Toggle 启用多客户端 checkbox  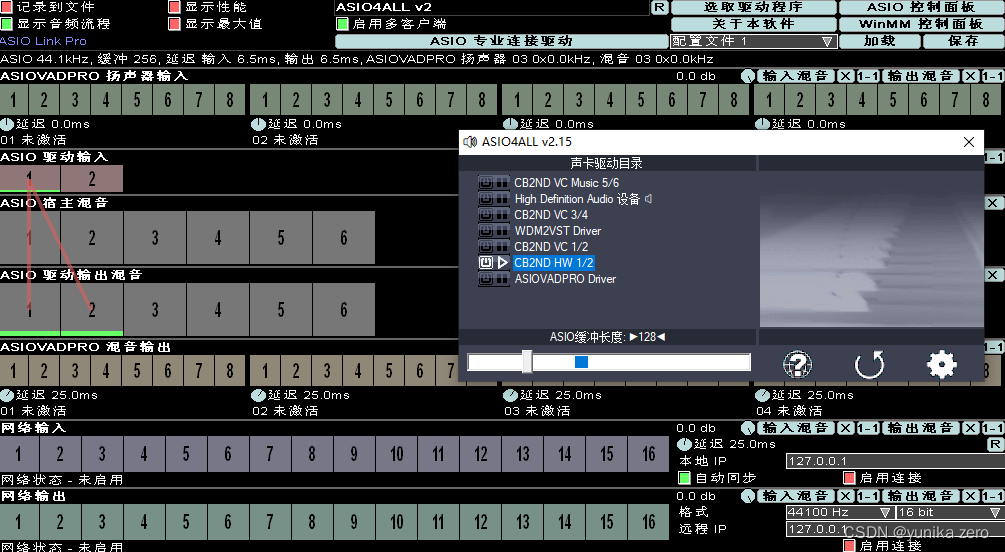342,24
